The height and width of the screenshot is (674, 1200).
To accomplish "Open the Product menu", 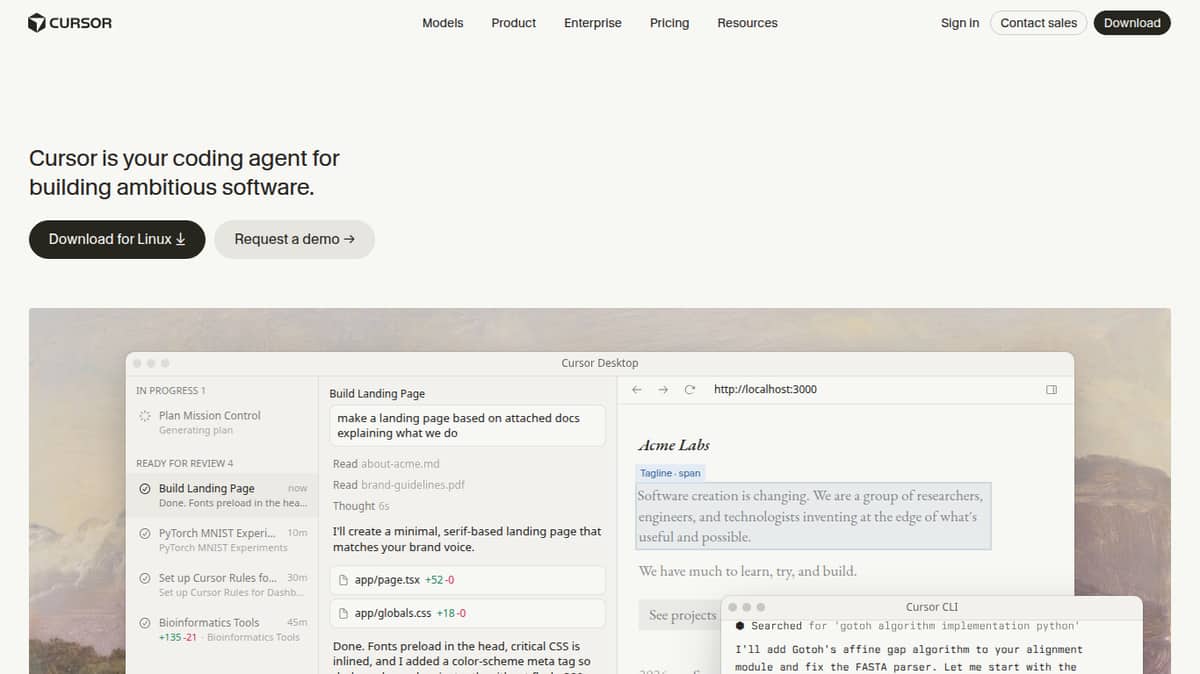I will [513, 23].
